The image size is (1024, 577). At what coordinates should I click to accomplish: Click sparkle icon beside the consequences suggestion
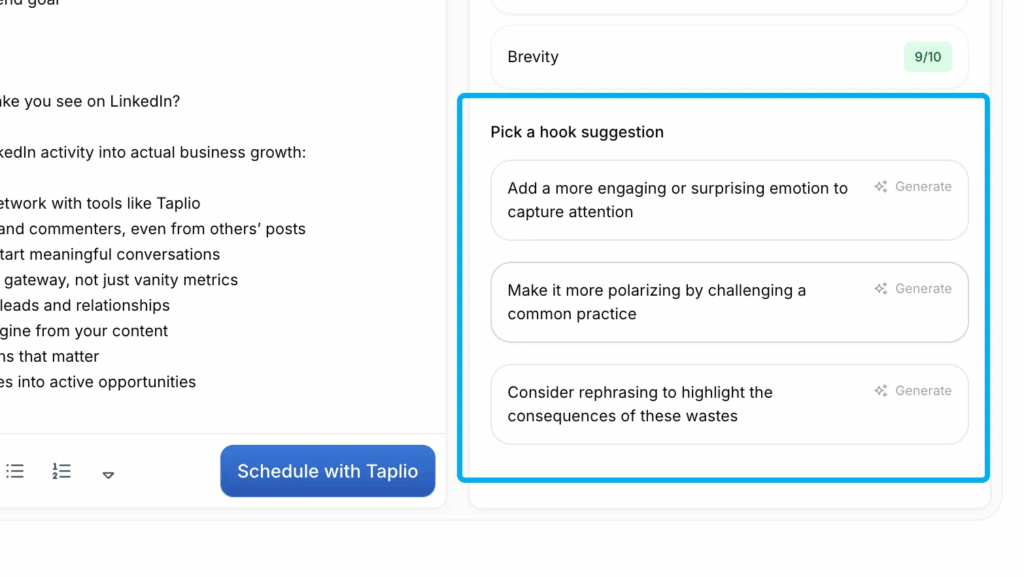tap(881, 391)
